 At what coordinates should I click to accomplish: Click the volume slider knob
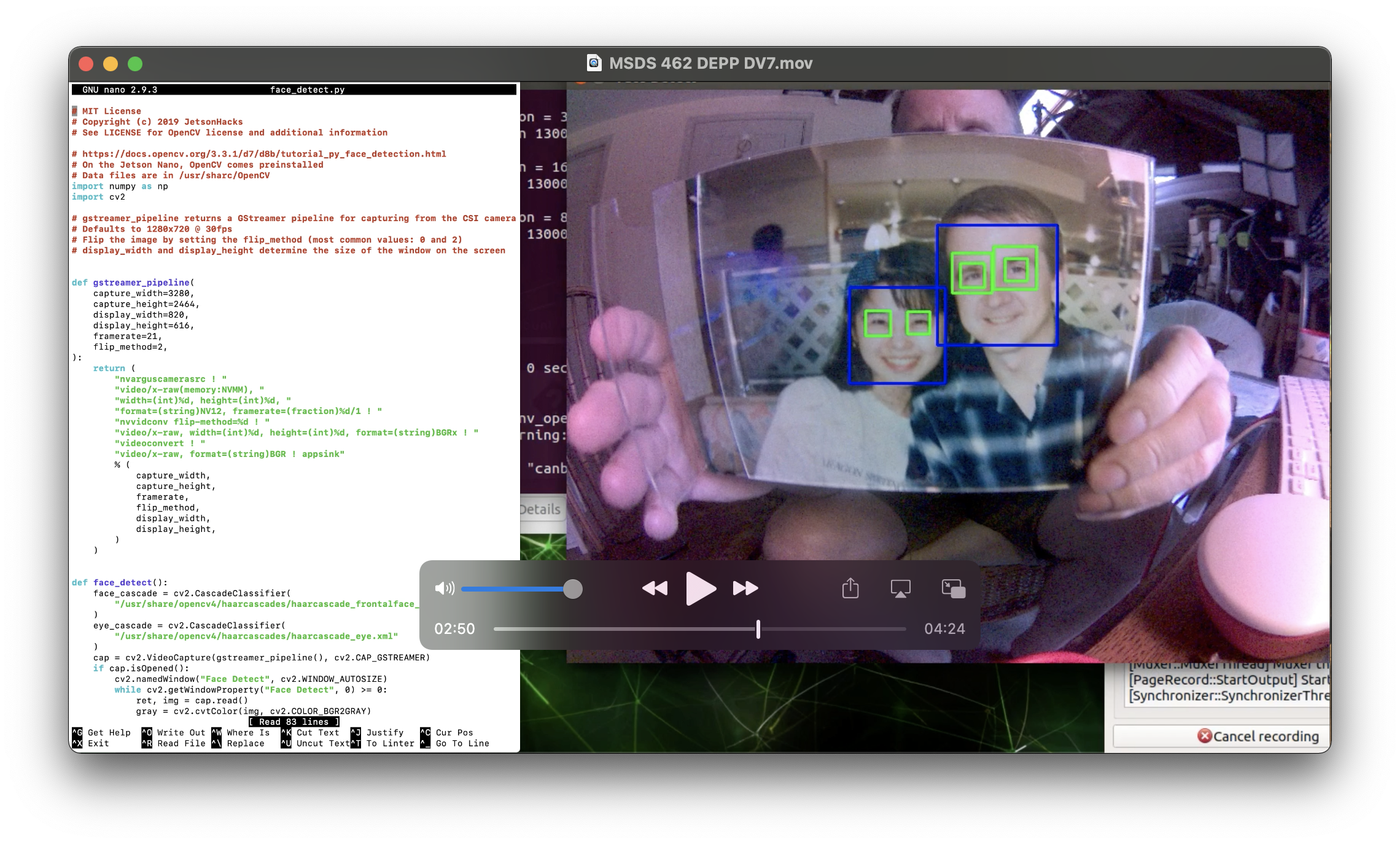point(573,589)
